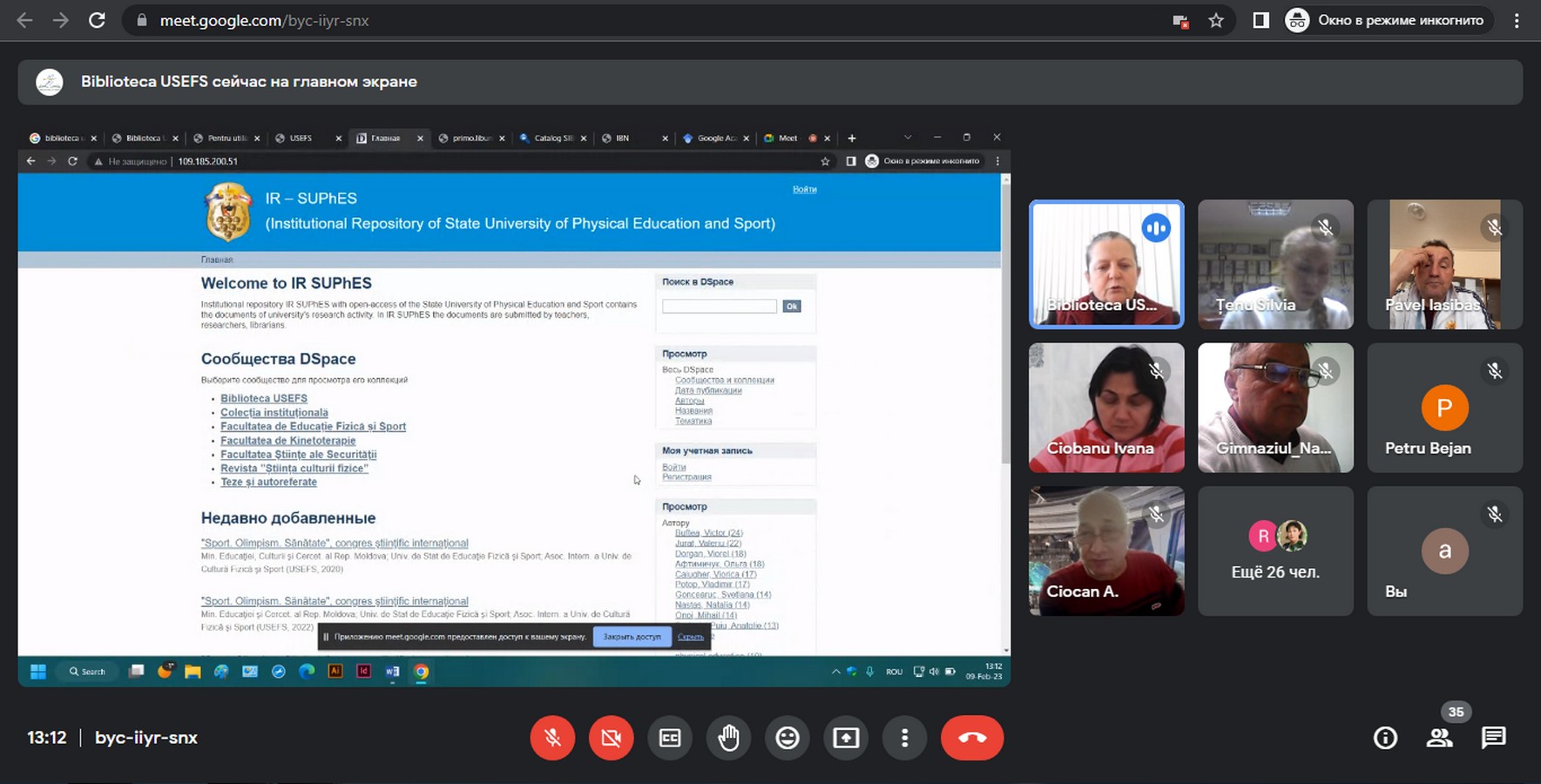Click 'Закрыть доступ' button on sharing bar
1541x784 pixels.
(632, 637)
